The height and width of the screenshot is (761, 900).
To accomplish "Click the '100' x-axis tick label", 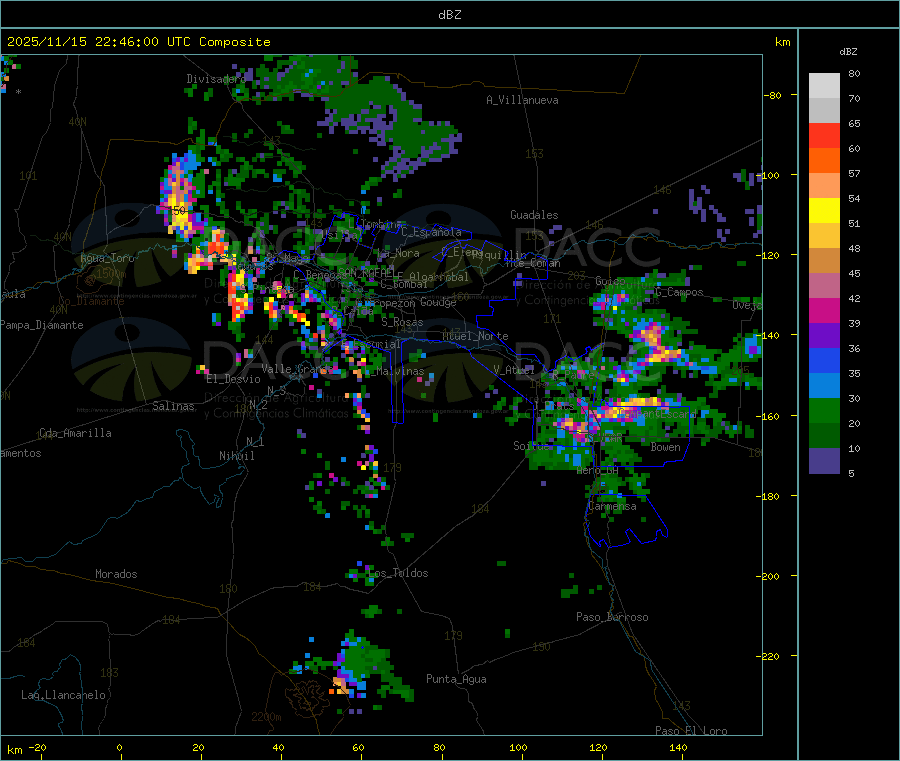I will 518,747.
